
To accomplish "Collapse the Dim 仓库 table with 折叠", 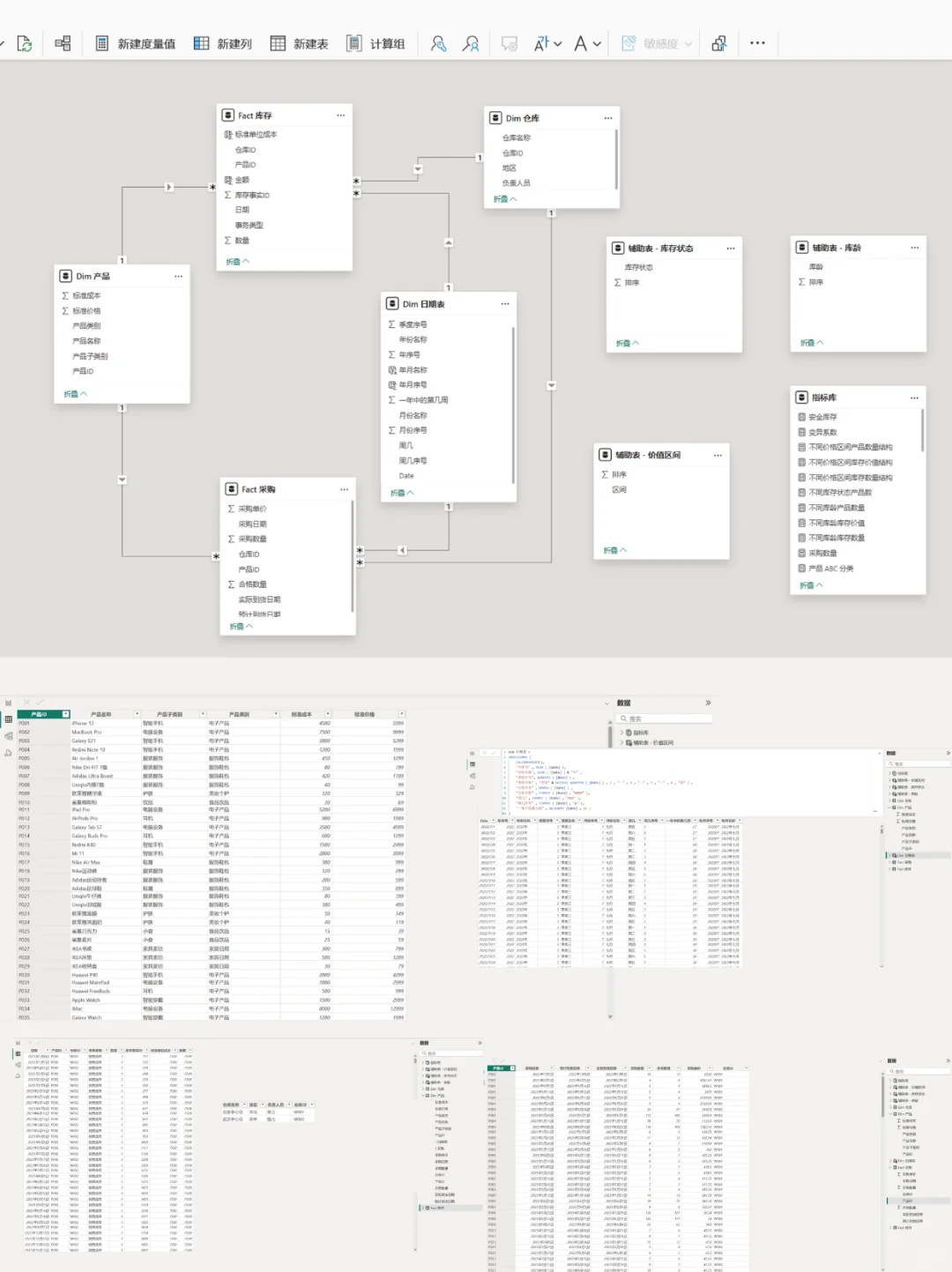I will coord(505,199).
